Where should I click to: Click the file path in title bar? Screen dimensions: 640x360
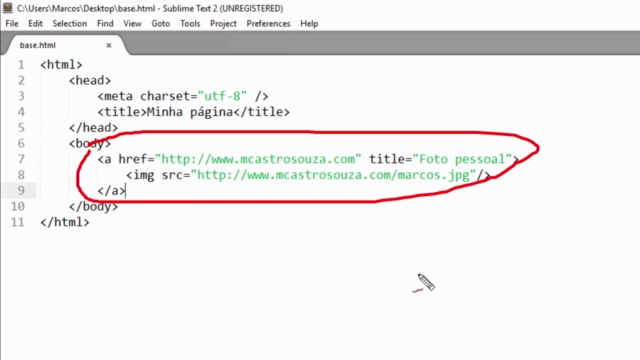pyautogui.click(x=86, y=8)
